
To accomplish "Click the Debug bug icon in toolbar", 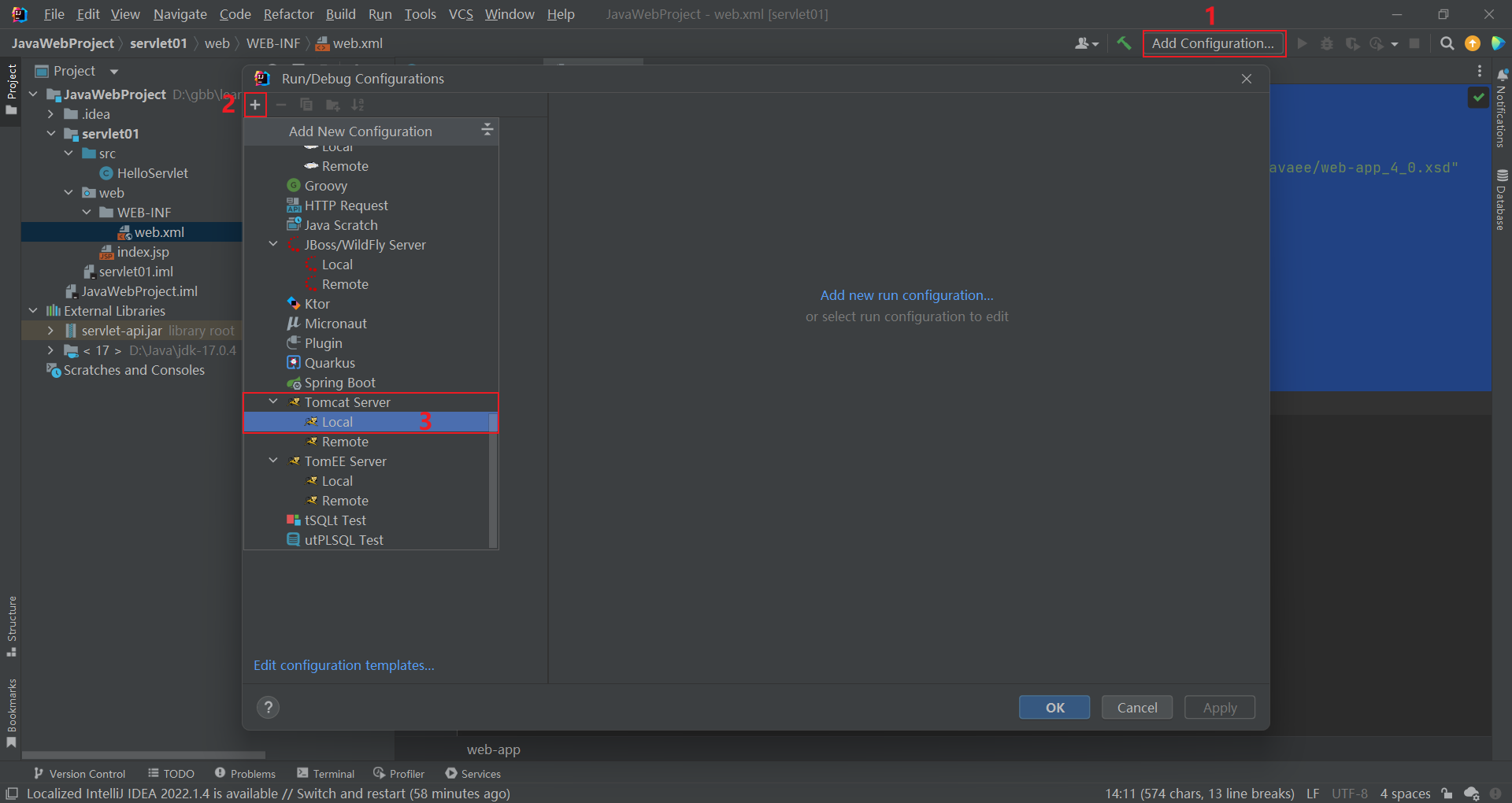I will 1327,43.
